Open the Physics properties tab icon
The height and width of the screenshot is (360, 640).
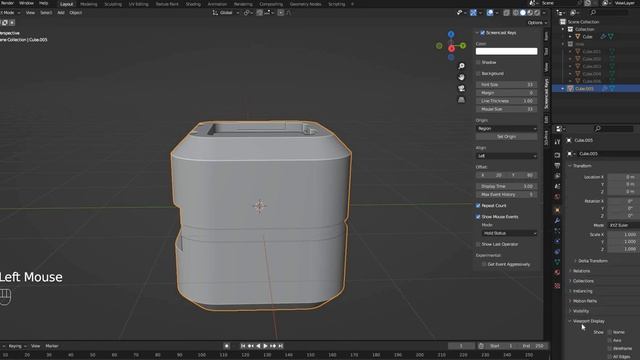tap(557, 241)
